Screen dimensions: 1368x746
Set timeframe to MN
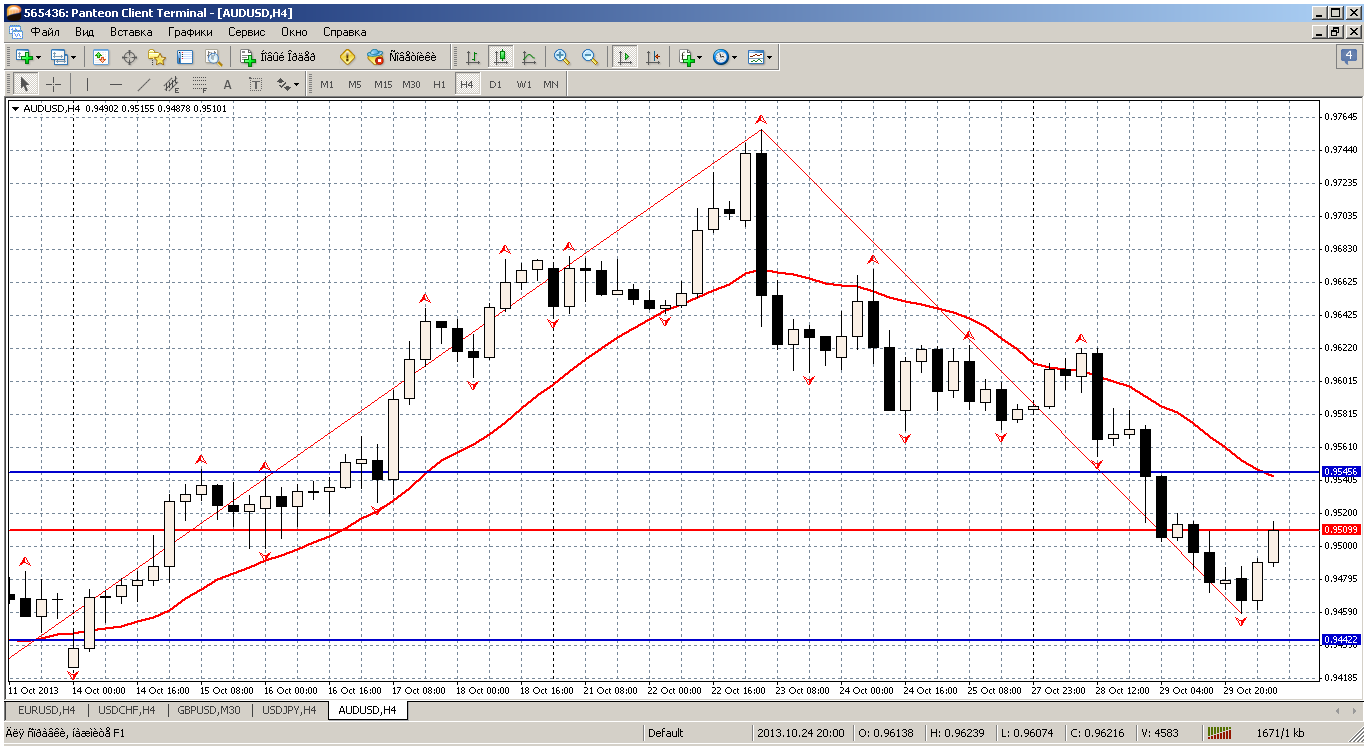point(551,84)
